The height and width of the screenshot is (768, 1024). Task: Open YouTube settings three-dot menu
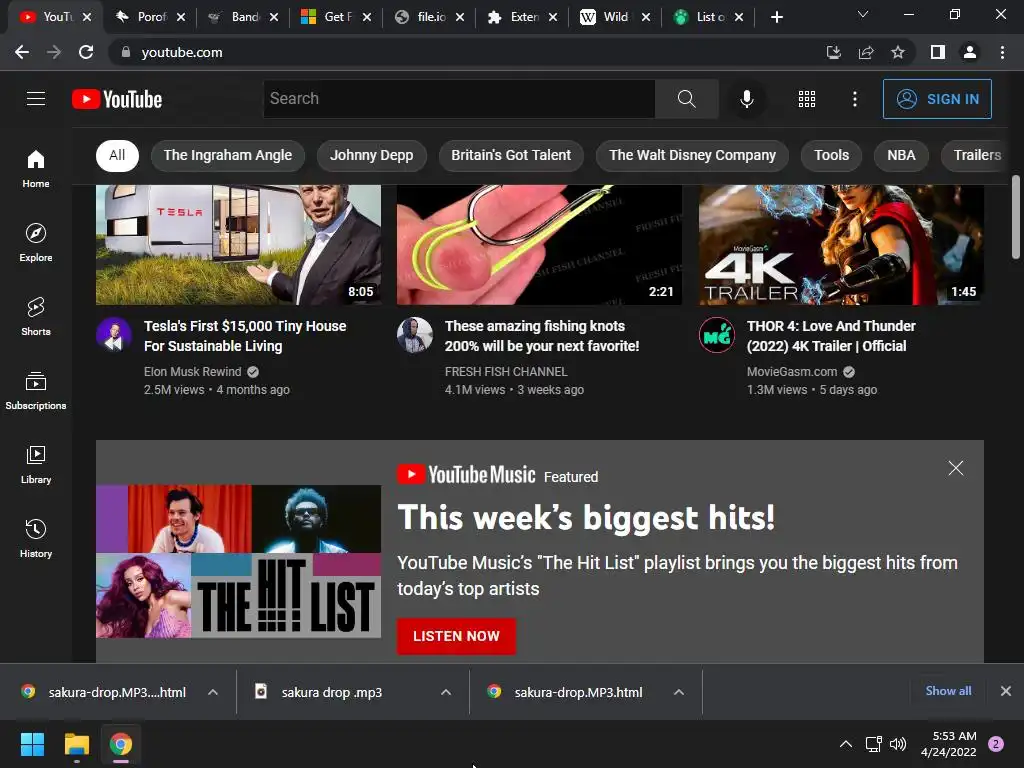(x=854, y=99)
